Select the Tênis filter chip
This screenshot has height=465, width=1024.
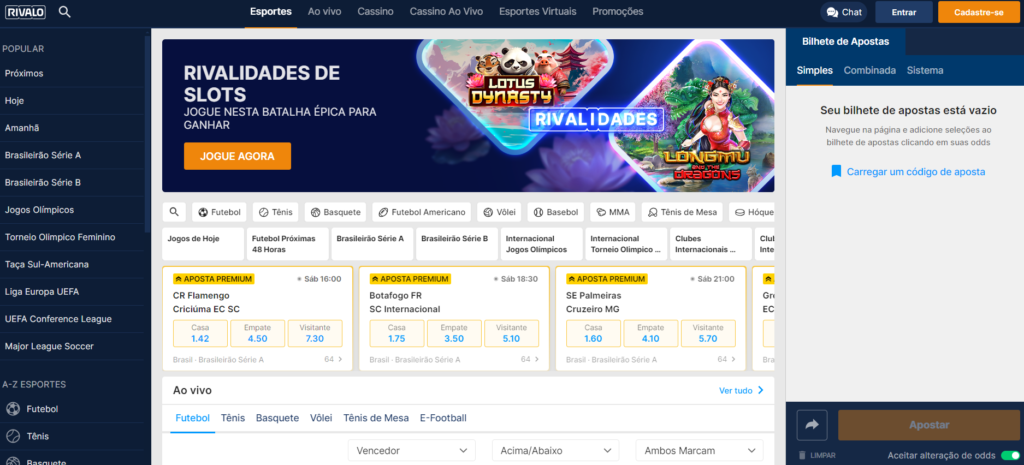click(x=276, y=212)
